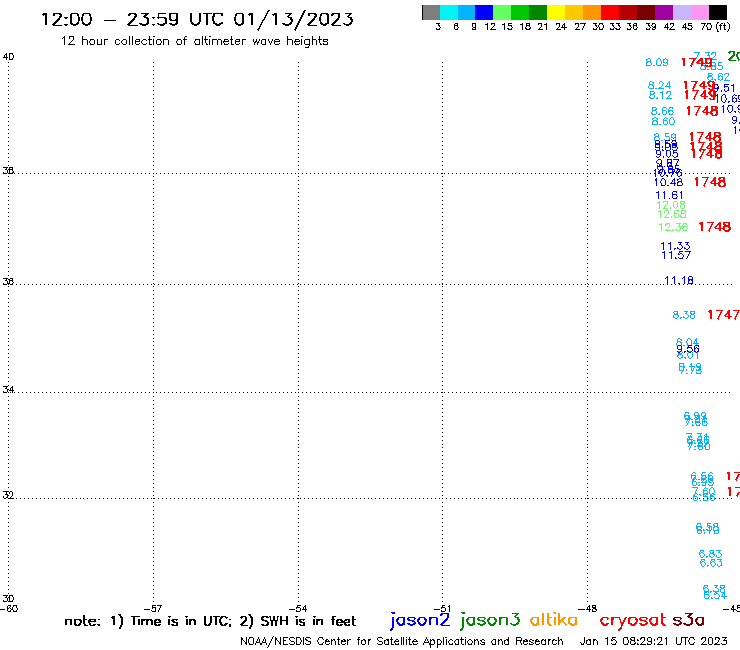Pick the yellow swatch in the wave-height legend
This screenshot has width=740, height=650.
[x=556, y=12]
